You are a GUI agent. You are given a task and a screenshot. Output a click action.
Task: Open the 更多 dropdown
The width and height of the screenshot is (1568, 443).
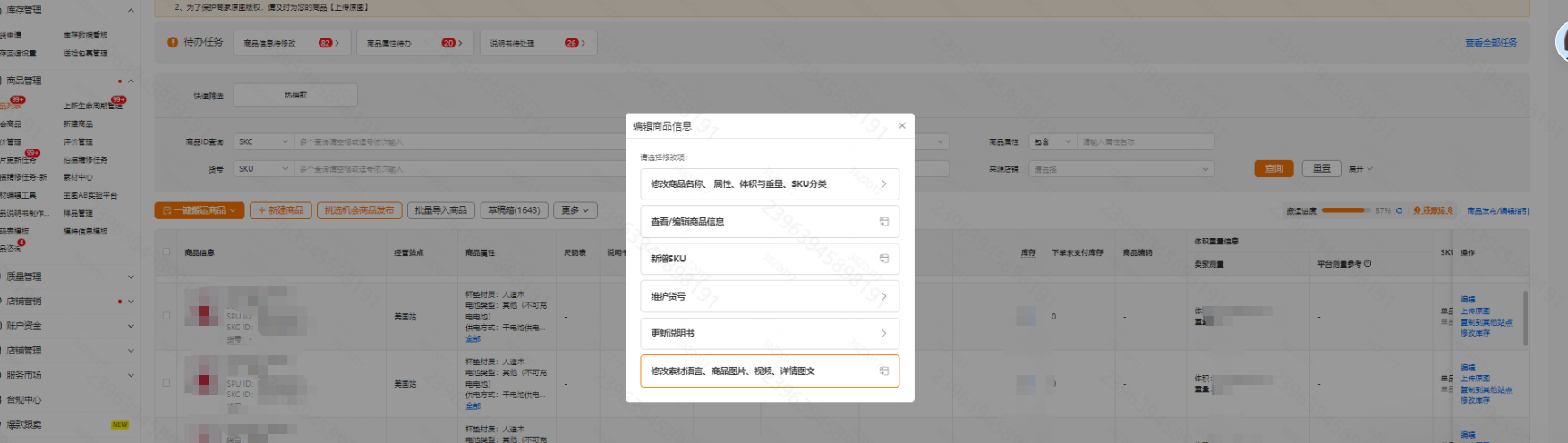point(575,210)
